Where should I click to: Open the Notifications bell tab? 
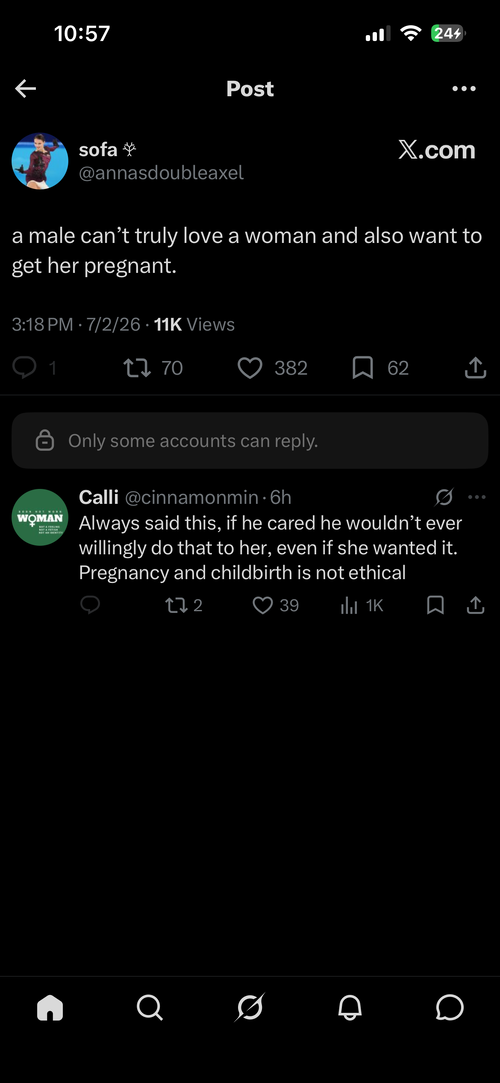coord(350,1008)
